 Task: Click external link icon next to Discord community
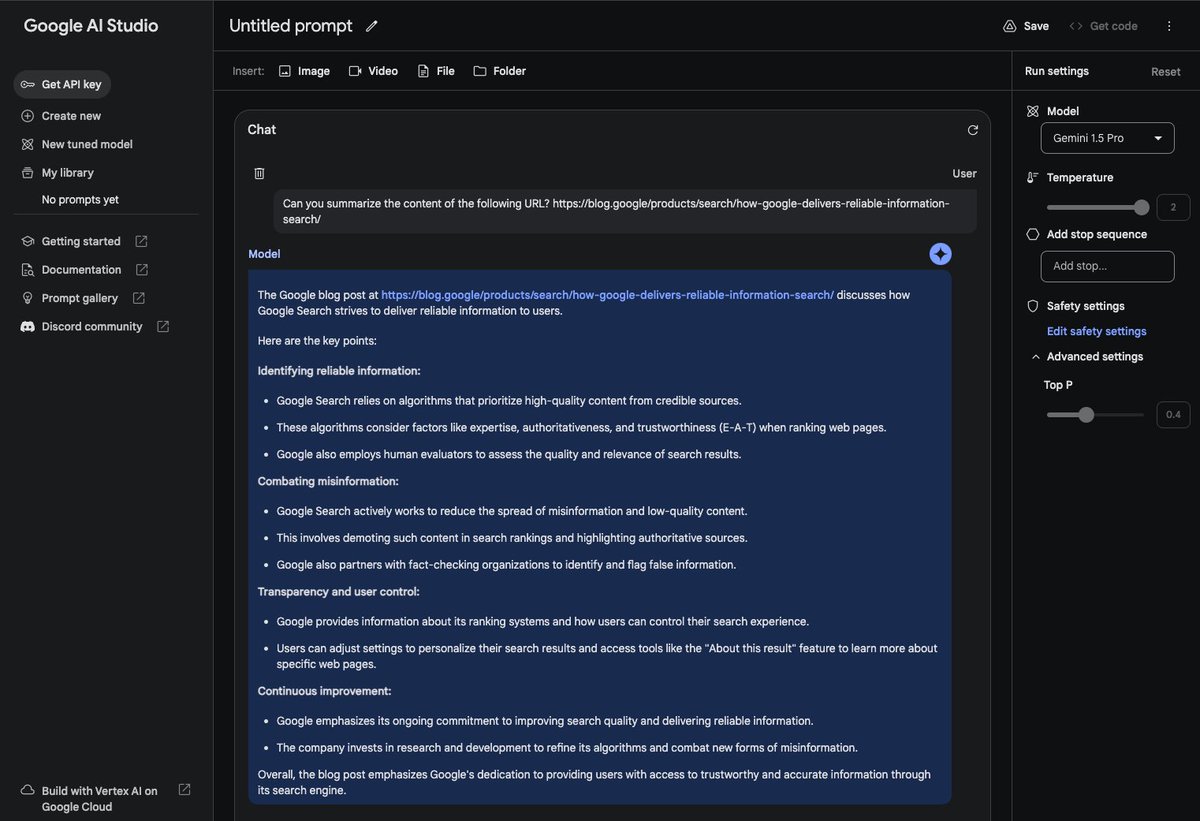(x=163, y=327)
